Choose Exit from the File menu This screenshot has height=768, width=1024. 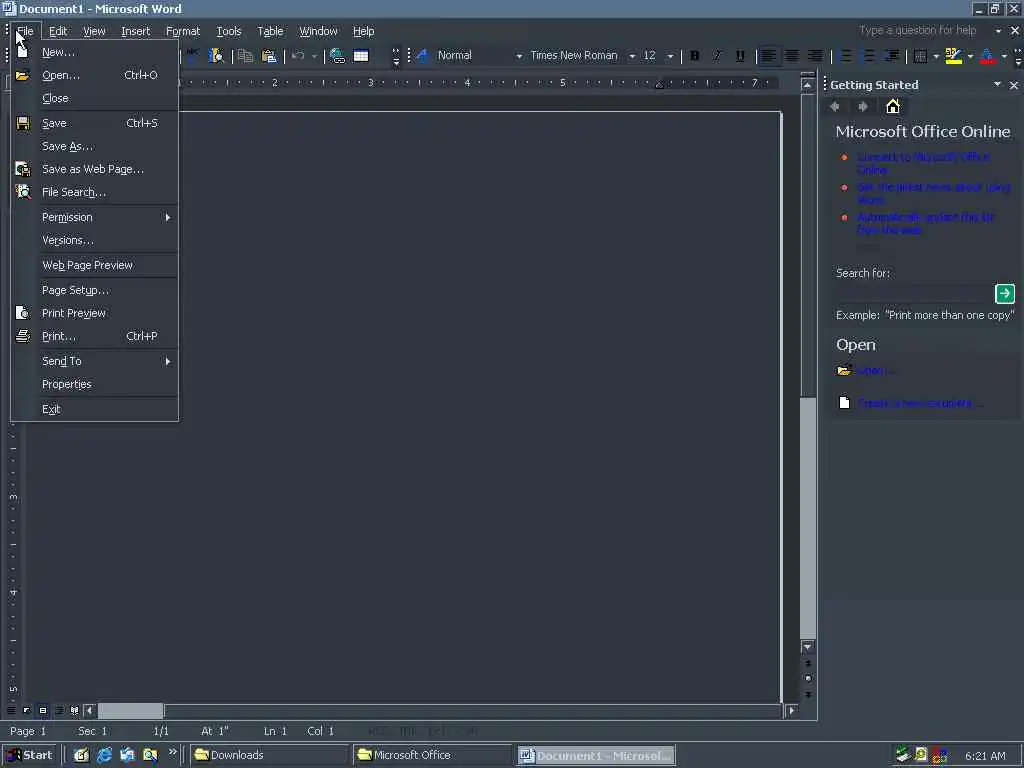(94, 409)
